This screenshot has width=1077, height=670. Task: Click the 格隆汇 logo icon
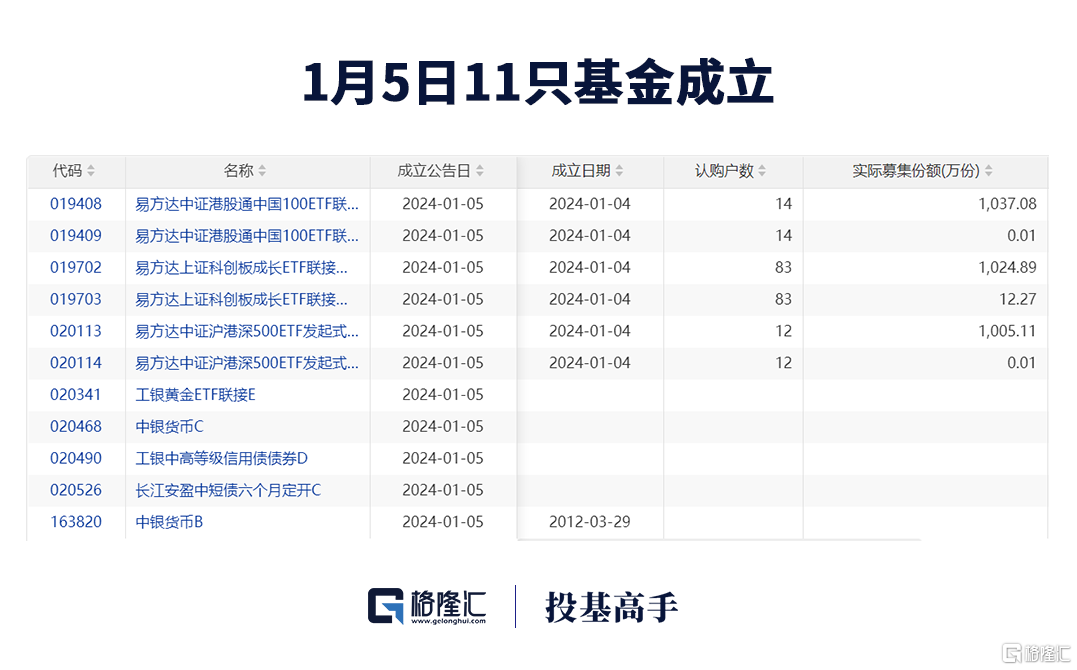[x=385, y=606]
